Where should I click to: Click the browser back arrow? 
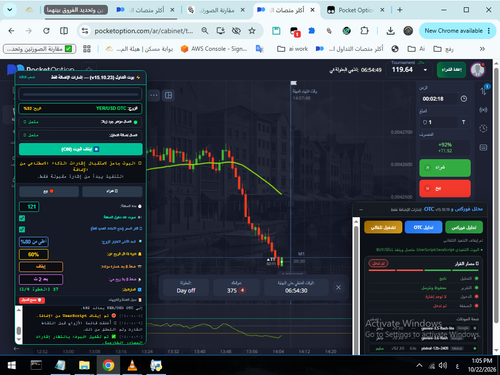tap(11, 31)
